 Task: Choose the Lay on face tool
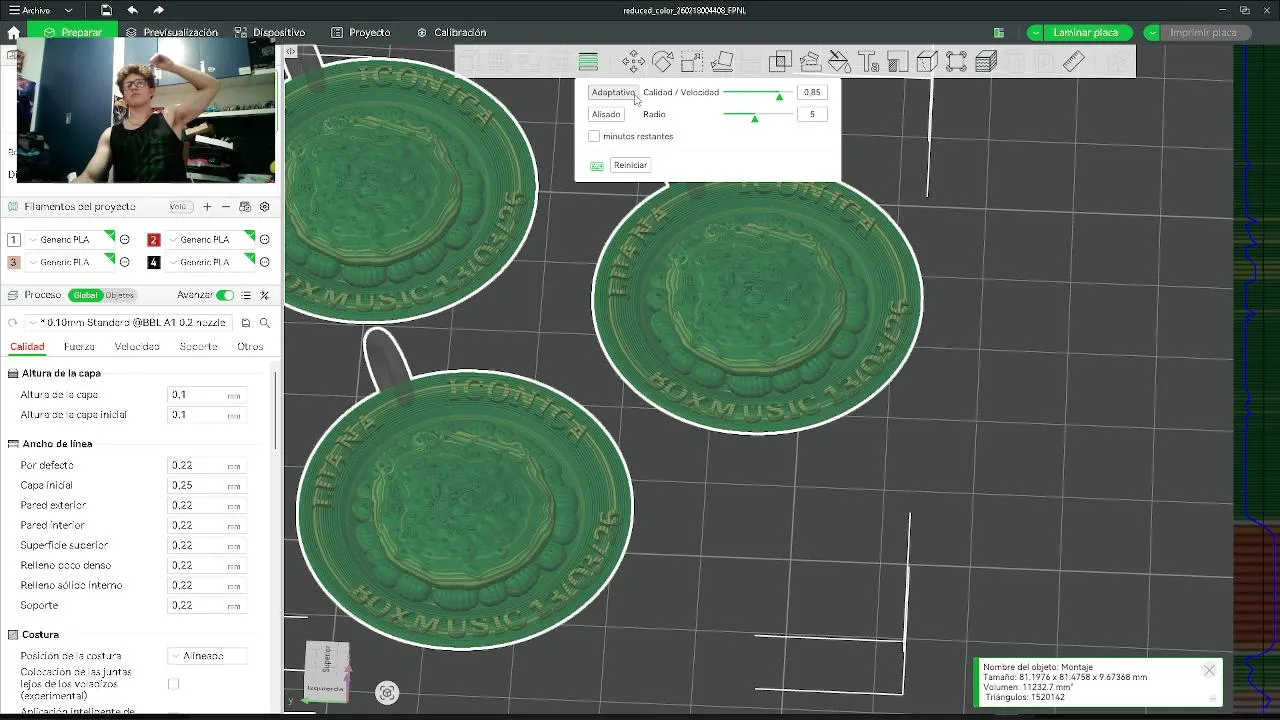[721, 62]
